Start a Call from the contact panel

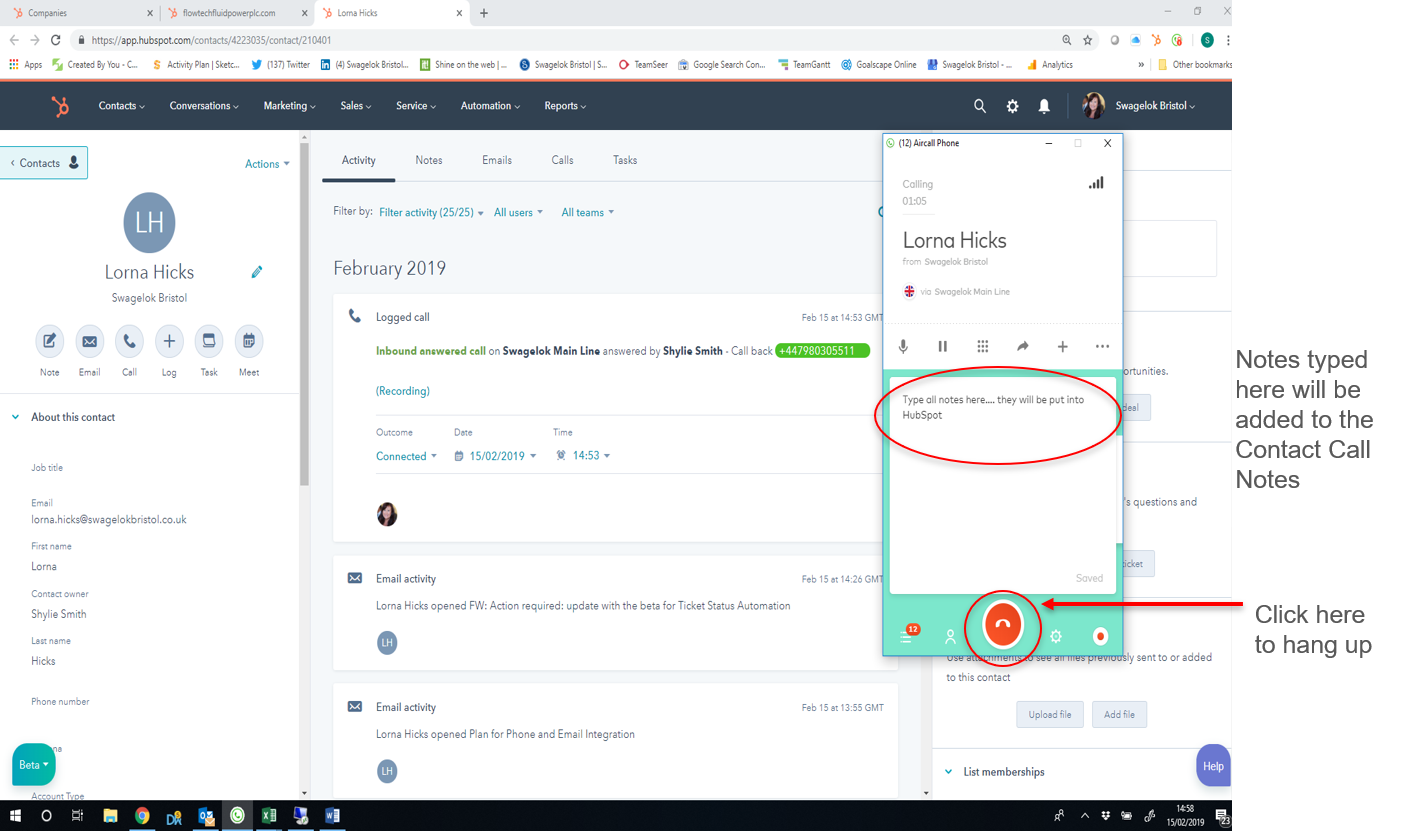click(x=129, y=341)
